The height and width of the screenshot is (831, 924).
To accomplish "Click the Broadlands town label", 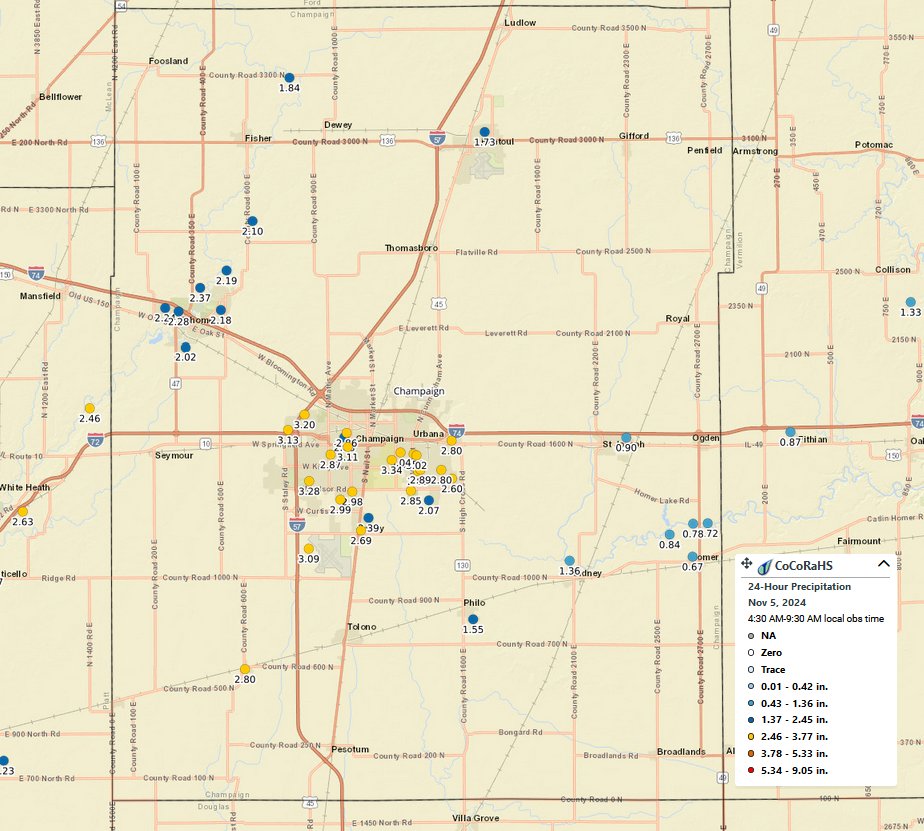I will [x=681, y=751].
